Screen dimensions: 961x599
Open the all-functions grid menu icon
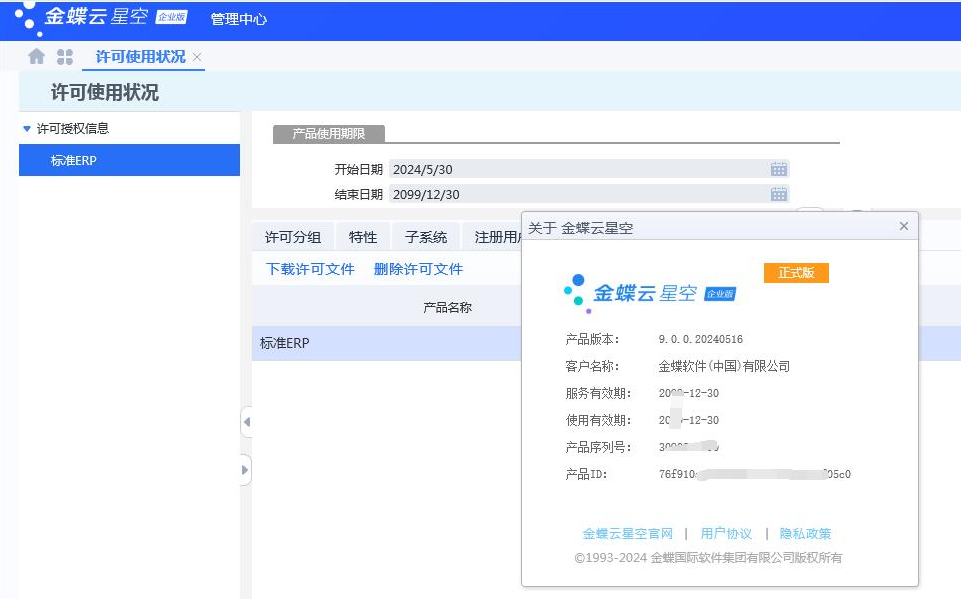click(65, 56)
